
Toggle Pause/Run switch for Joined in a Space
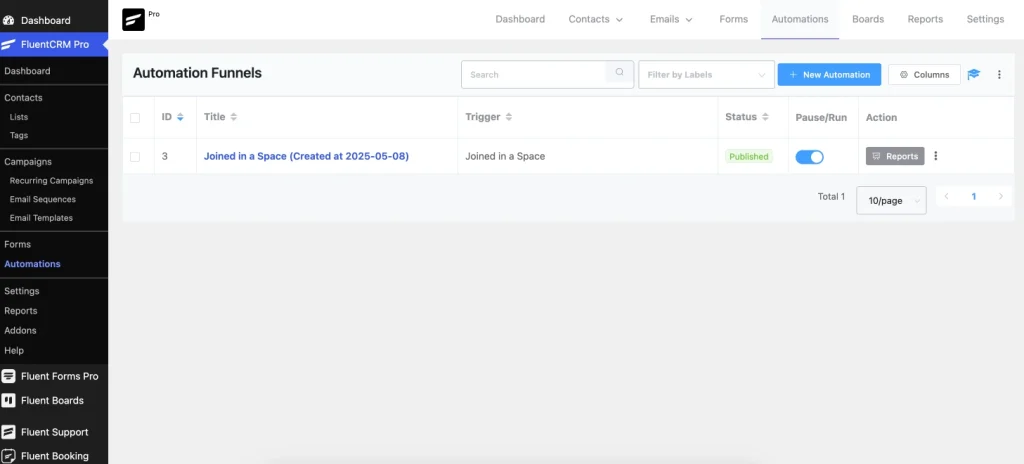[x=809, y=157]
